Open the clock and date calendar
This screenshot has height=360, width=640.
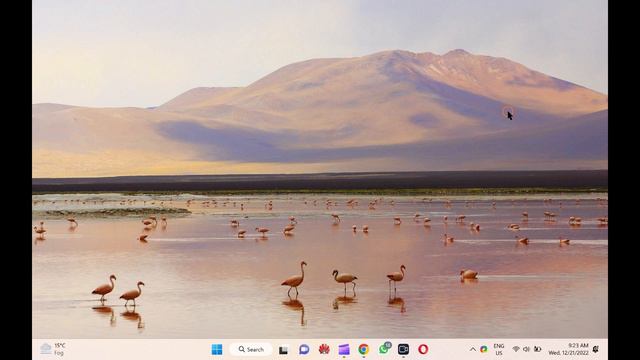(569, 349)
